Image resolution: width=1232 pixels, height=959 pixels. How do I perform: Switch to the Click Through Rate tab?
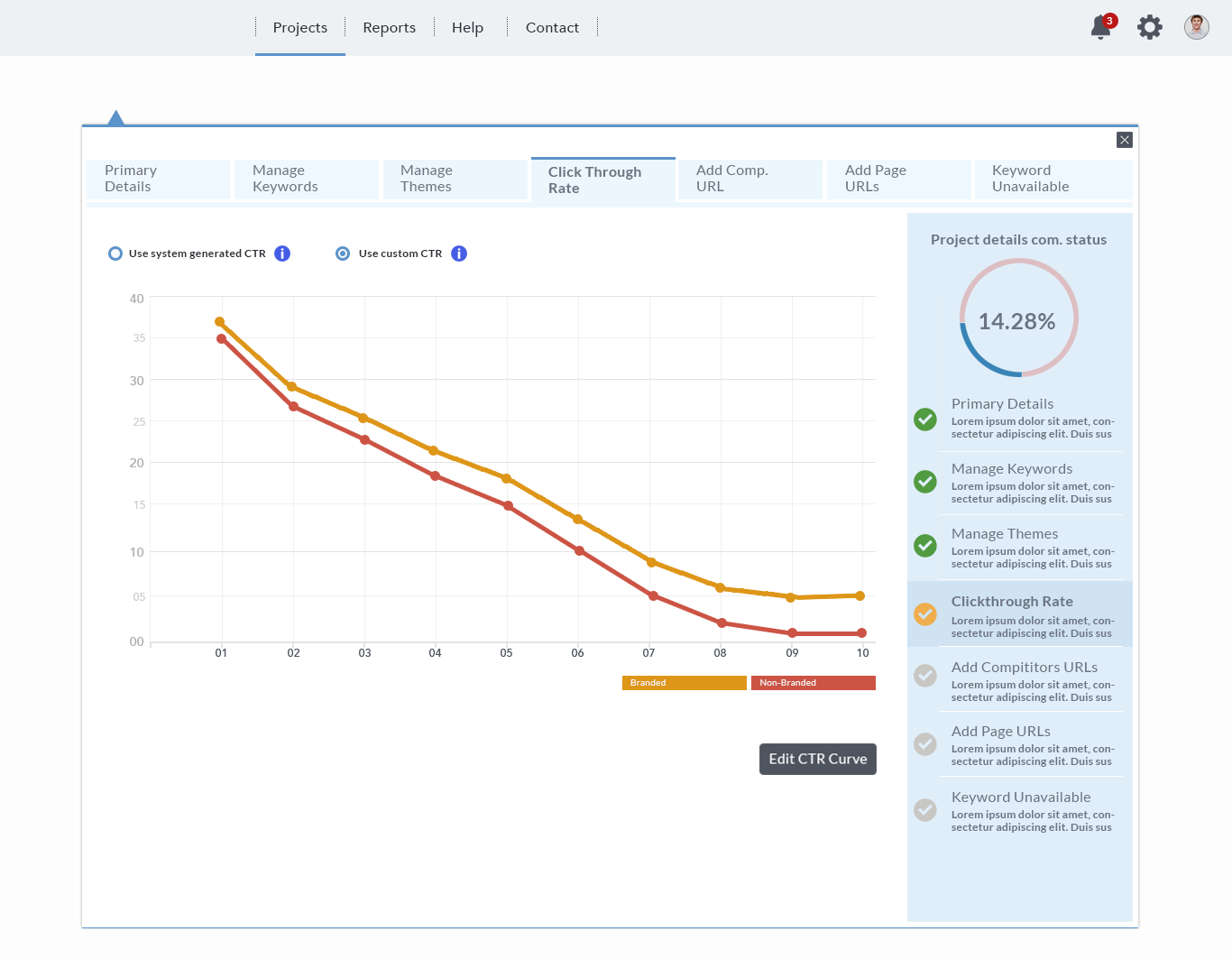tap(603, 180)
